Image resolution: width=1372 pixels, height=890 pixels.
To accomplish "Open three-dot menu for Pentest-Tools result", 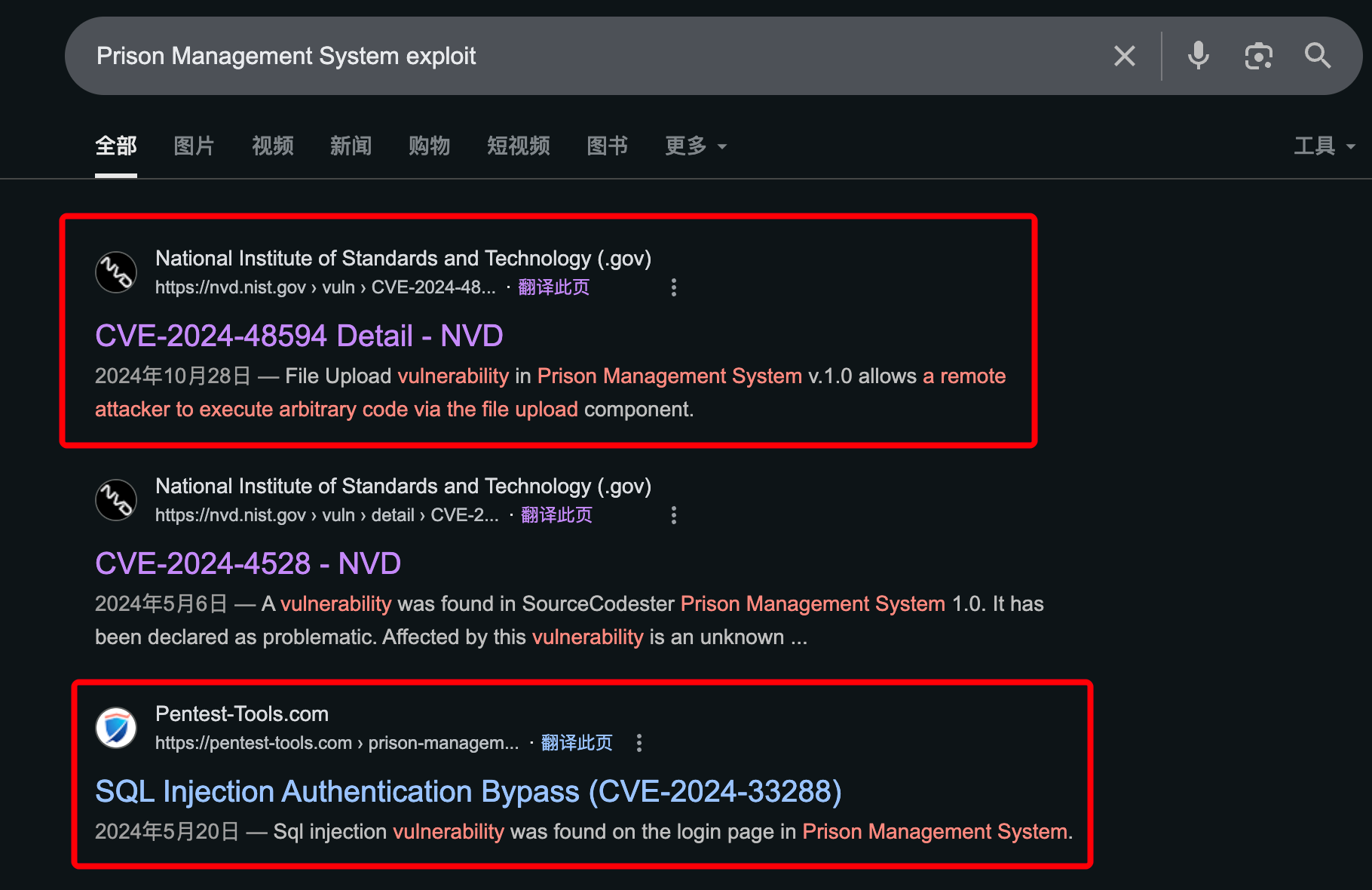I will [x=639, y=743].
